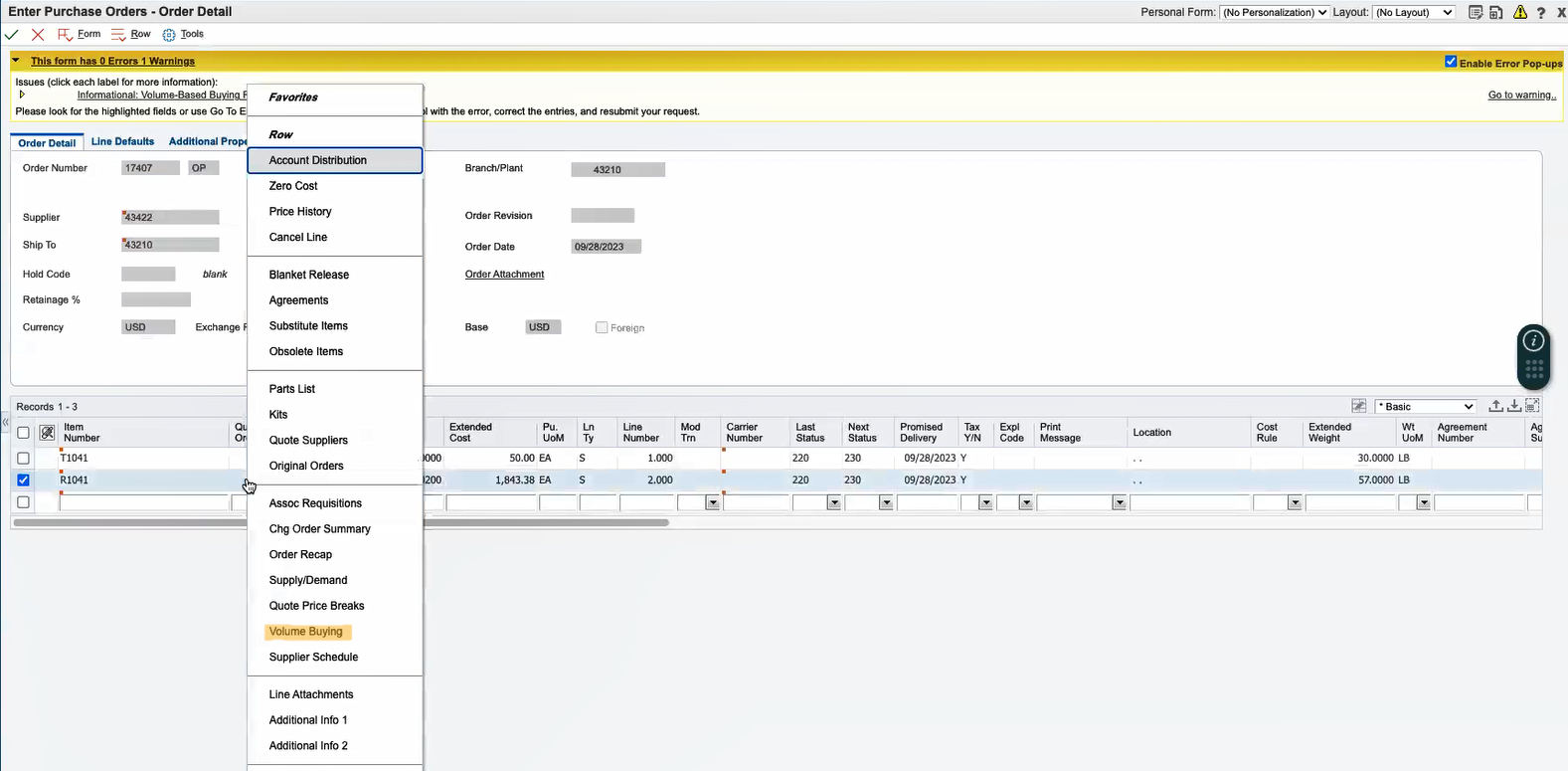Open Blanket Release menu entry
The image size is (1568, 771).
coord(335,275)
